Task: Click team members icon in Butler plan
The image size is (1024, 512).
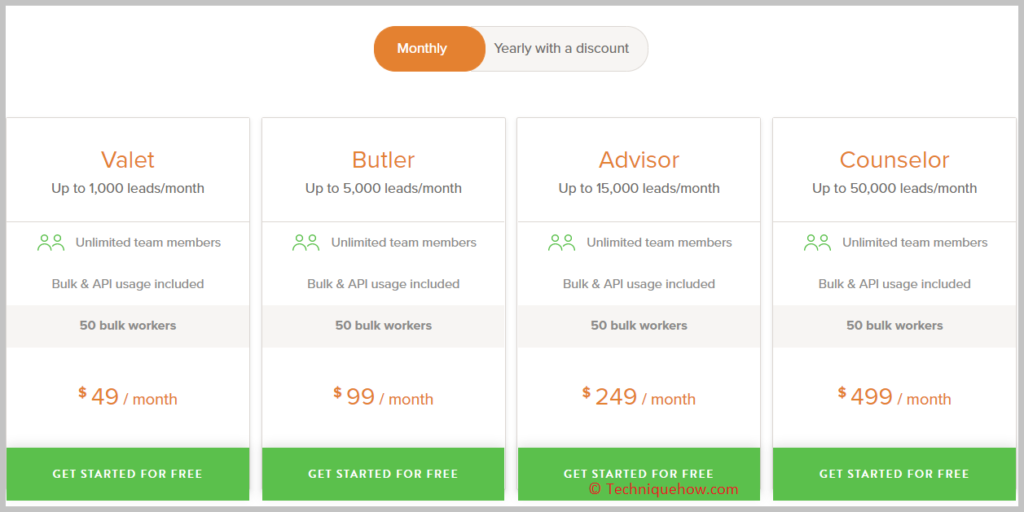Action: (x=306, y=243)
